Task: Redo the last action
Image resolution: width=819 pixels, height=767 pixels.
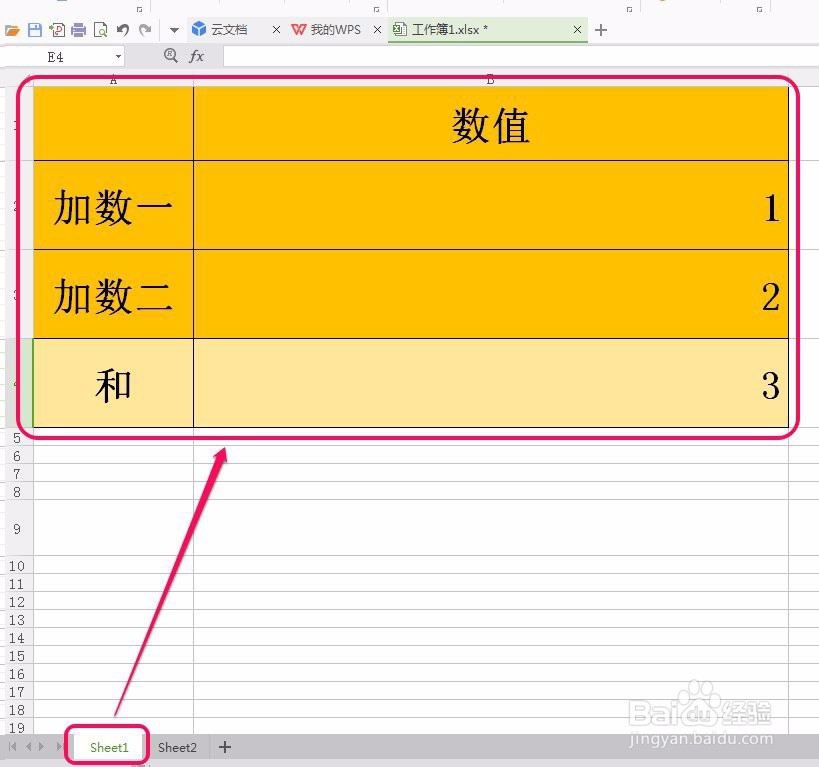Action: (x=144, y=30)
